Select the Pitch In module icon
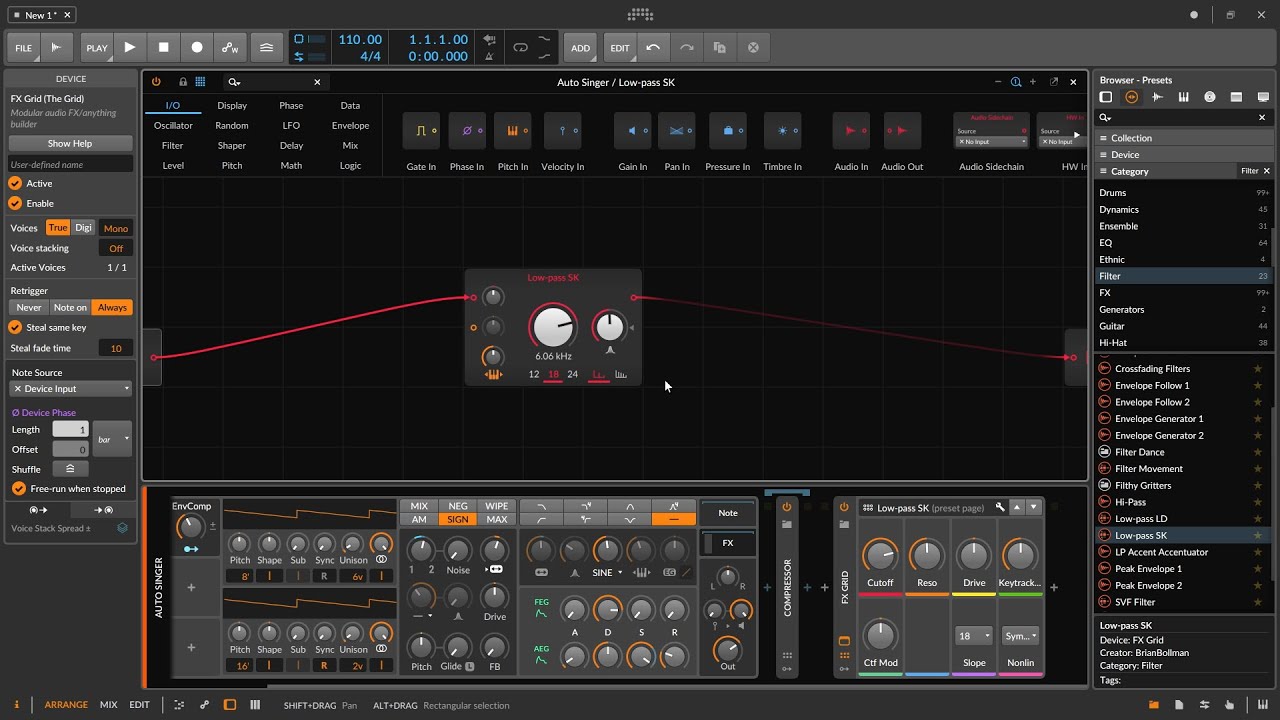Viewport: 1280px width, 720px height. tap(513, 131)
